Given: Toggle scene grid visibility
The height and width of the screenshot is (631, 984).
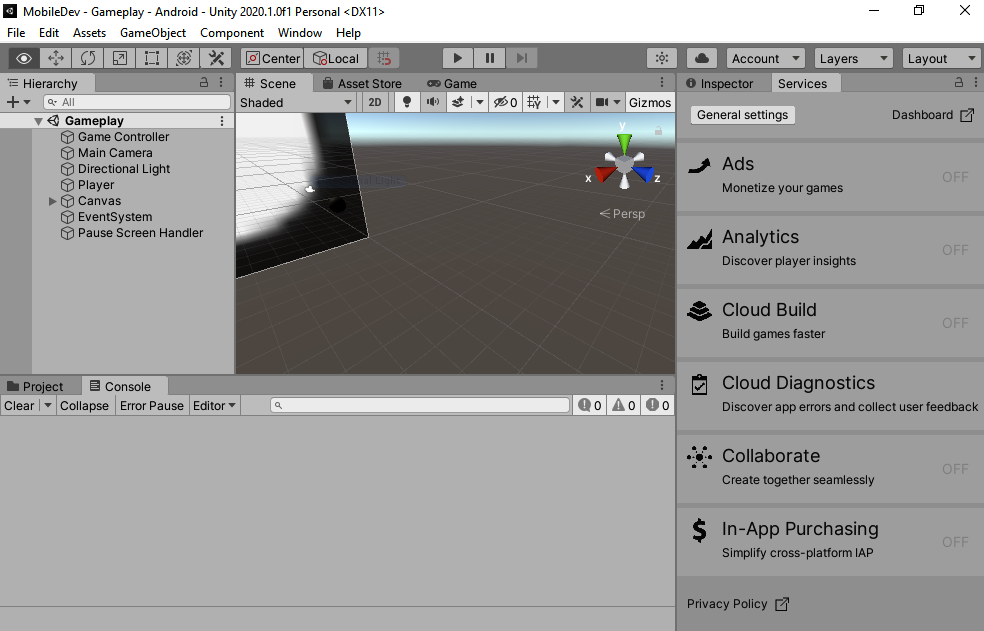Looking at the screenshot, I should tap(534, 102).
